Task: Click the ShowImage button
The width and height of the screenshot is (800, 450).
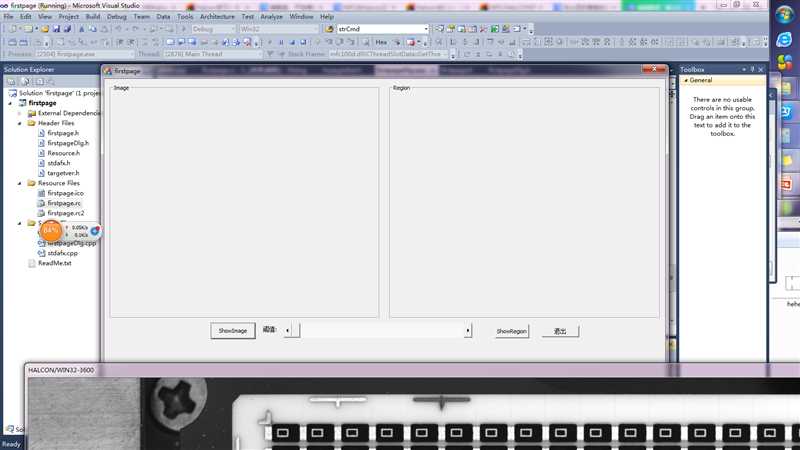Action: [x=233, y=331]
